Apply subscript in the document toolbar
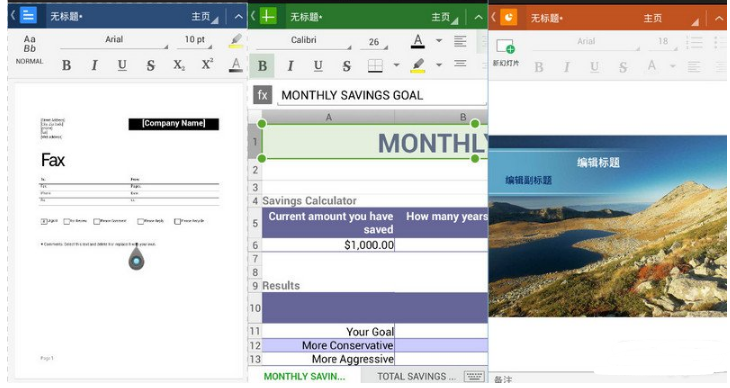Viewport: 730px width, 388px height. click(x=179, y=65)
